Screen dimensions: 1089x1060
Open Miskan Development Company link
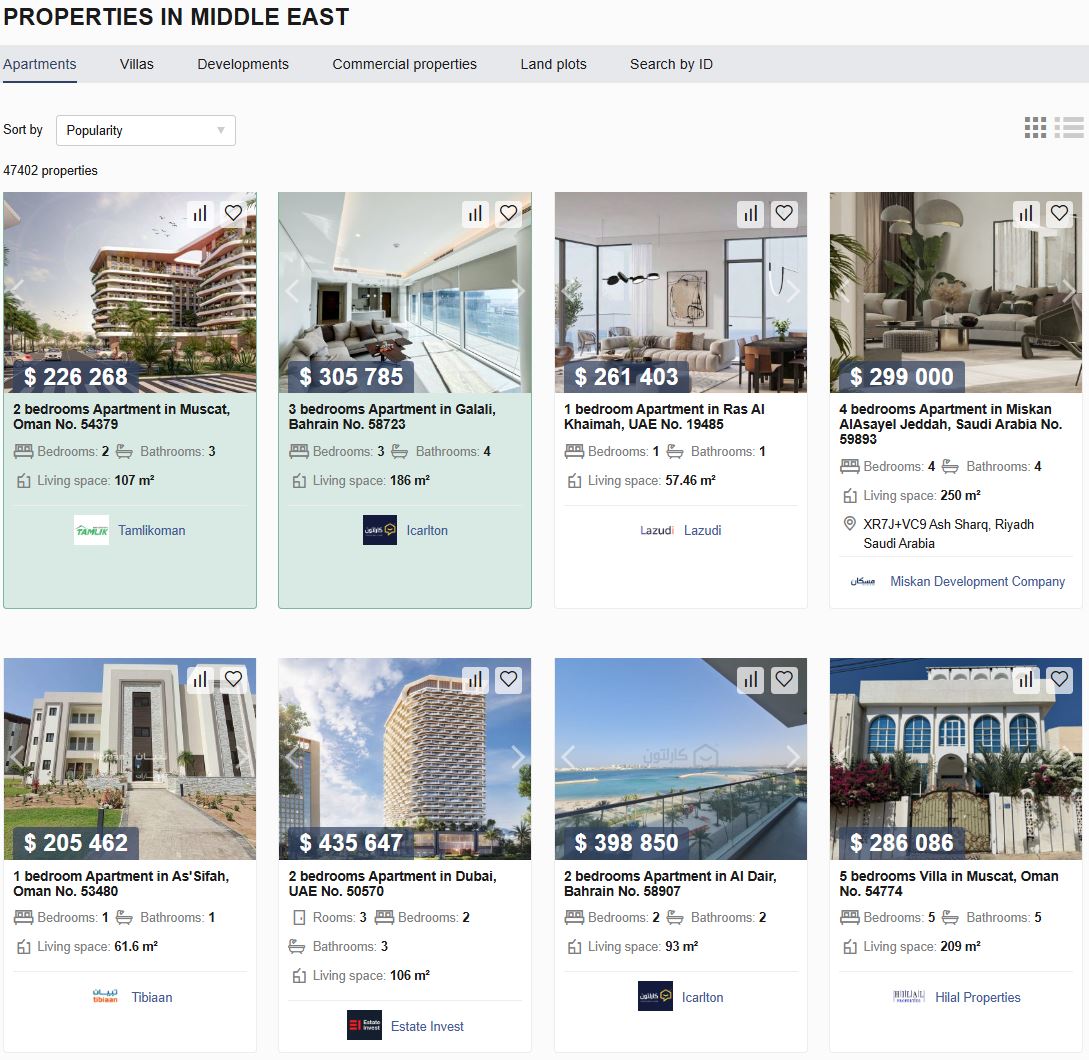977,581
